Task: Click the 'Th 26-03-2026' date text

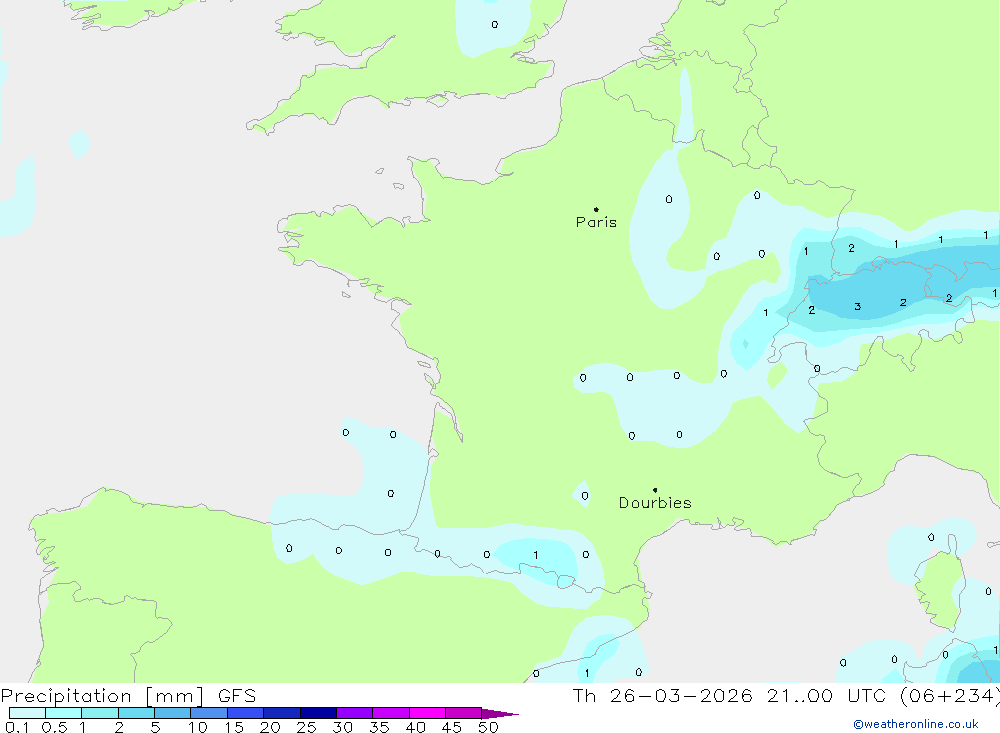Action: [663, 696]
